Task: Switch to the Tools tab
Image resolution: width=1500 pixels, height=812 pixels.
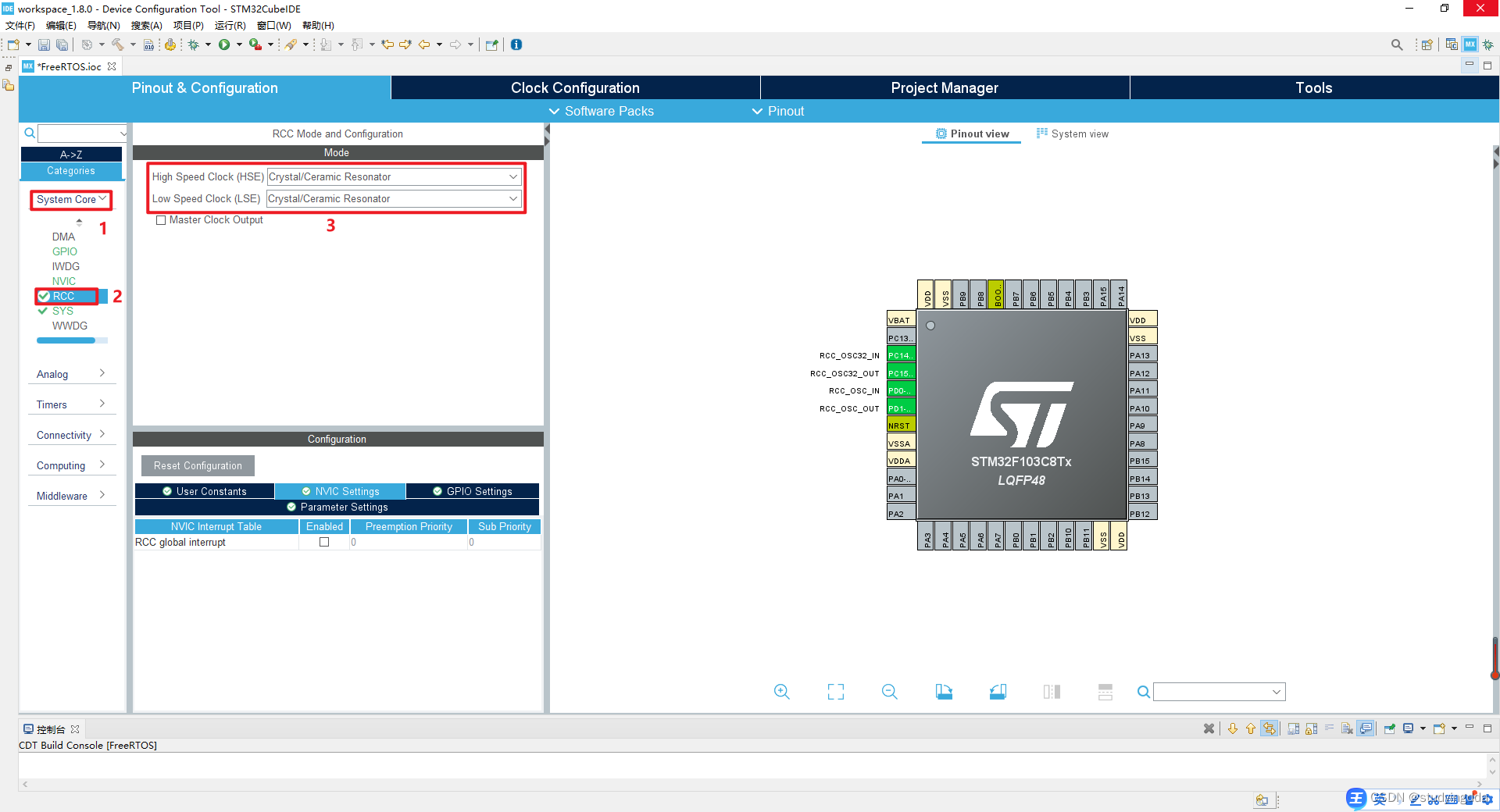Action: [x=1314, y=87]
